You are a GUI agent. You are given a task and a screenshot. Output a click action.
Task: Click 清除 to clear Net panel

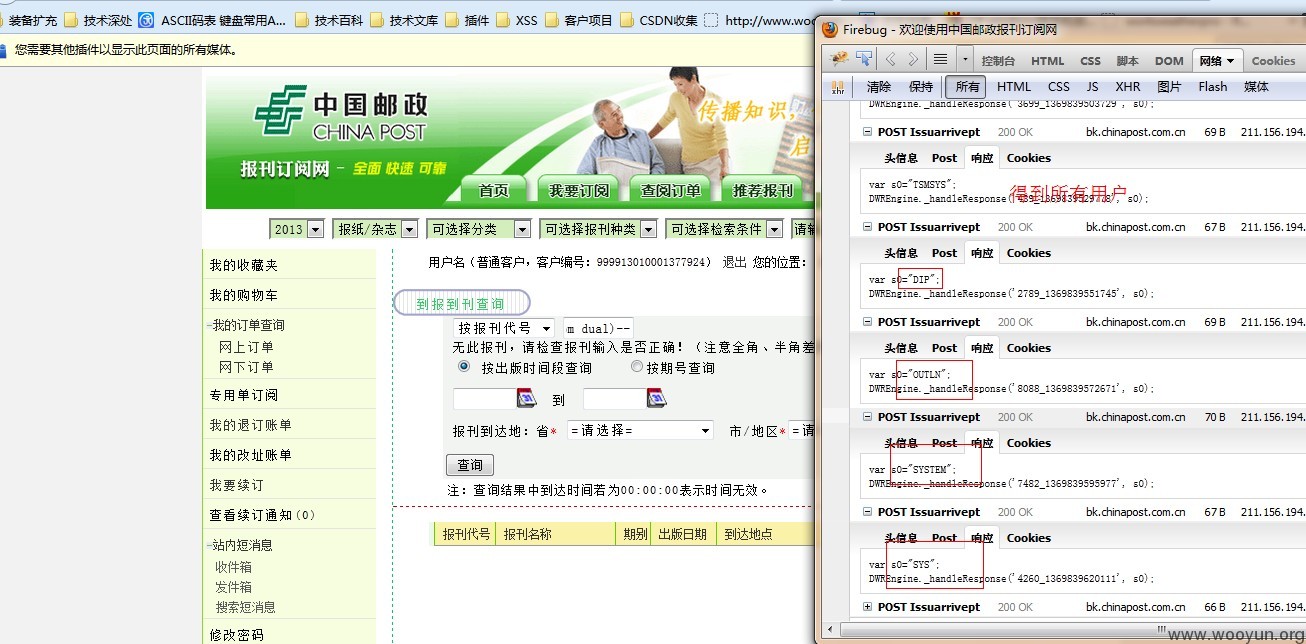pyautogui.click(x=878, y=87)
